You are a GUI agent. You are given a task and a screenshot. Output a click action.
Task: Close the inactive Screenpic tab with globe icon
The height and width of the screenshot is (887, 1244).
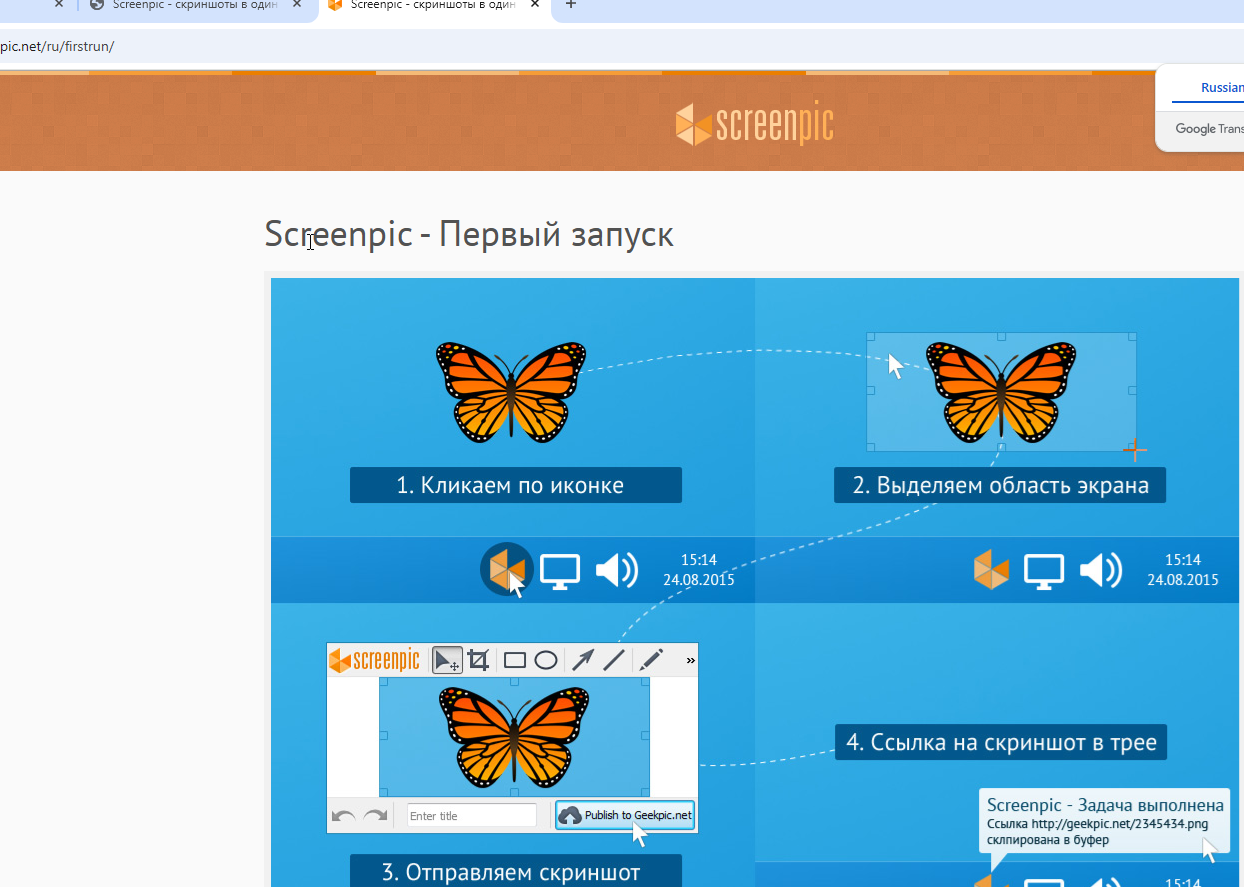298,4
